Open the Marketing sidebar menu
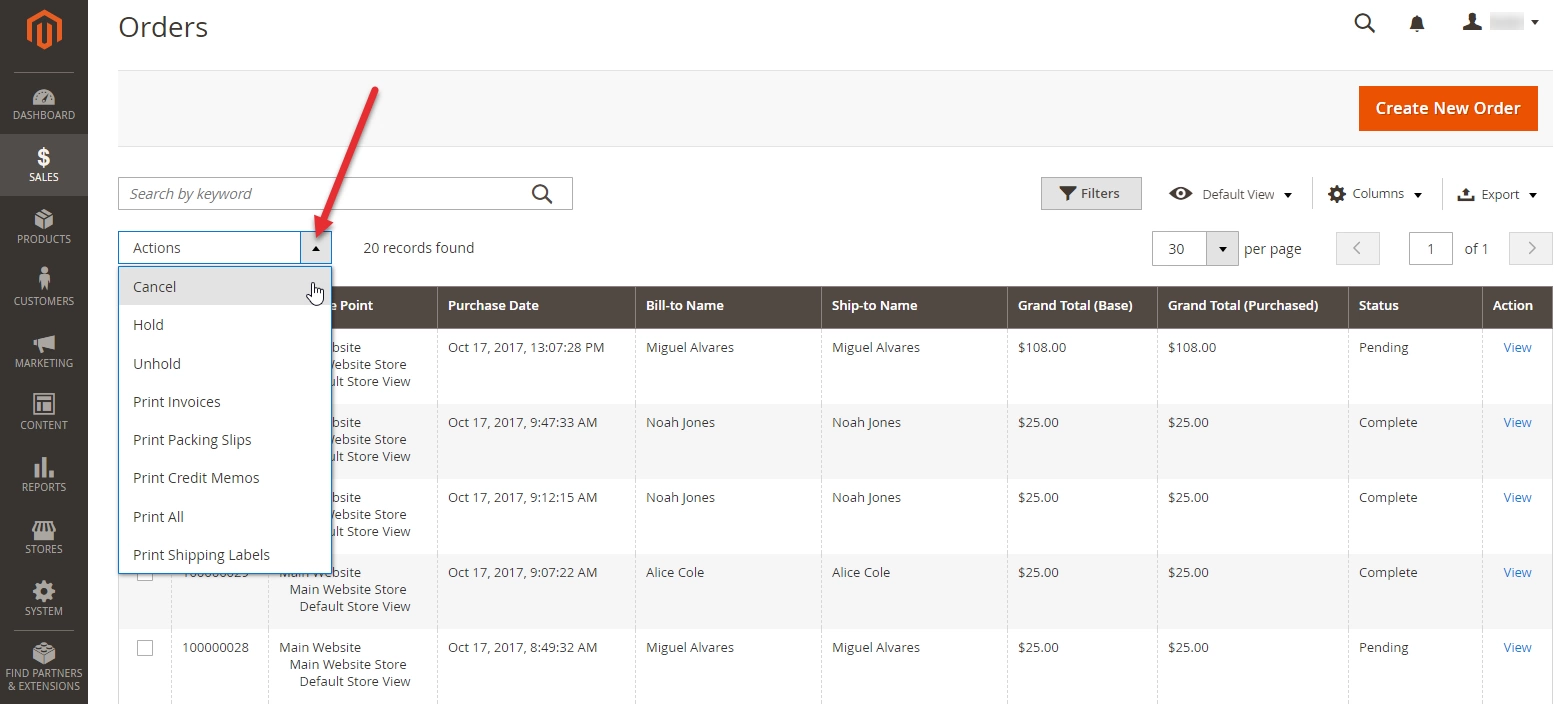 pyautogui.click(x=44, y=351)
